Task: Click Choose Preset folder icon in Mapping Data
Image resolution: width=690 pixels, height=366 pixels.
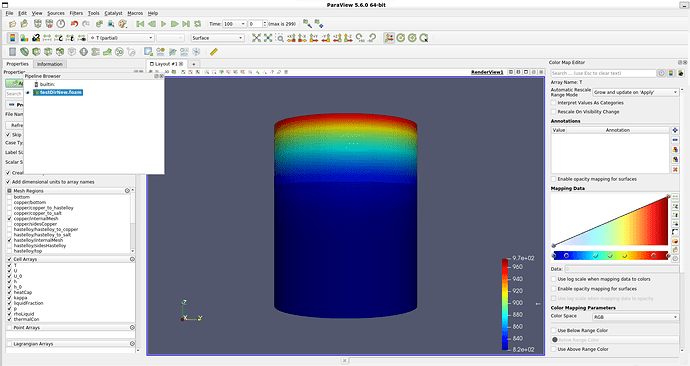Action: [x=675, y=241]
